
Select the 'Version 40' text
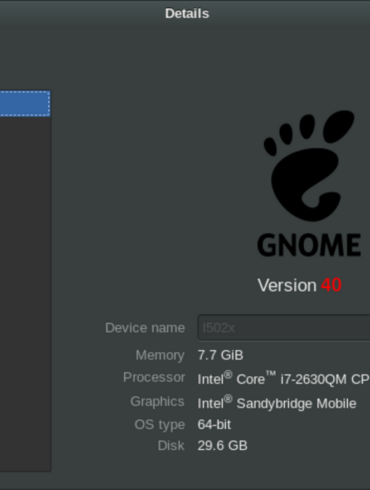(x=299, y=285)
